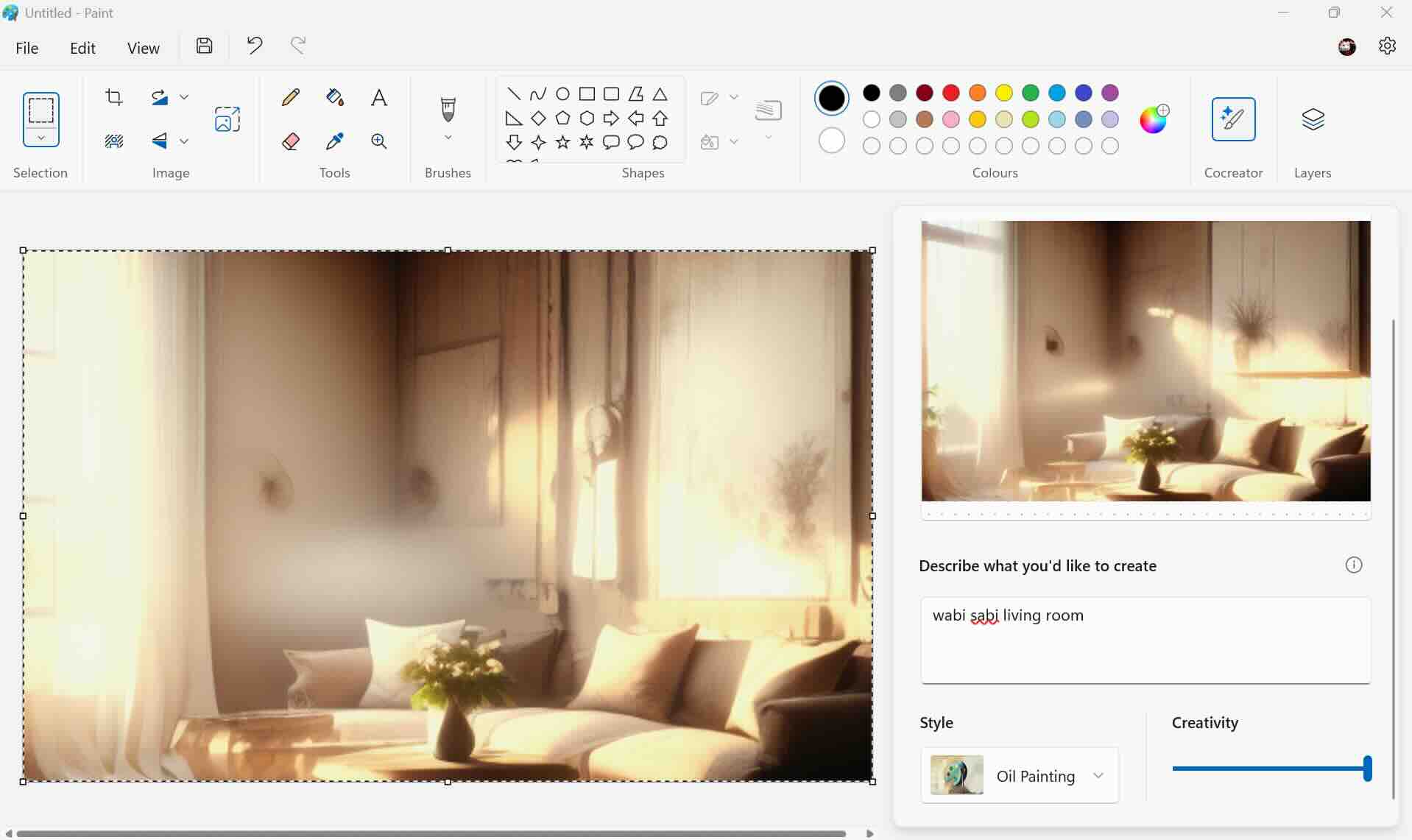The width and height of the screenshot is (1412, 840).
Task: Click the Creativity slider track
Action: click(x=1271, y=769)
